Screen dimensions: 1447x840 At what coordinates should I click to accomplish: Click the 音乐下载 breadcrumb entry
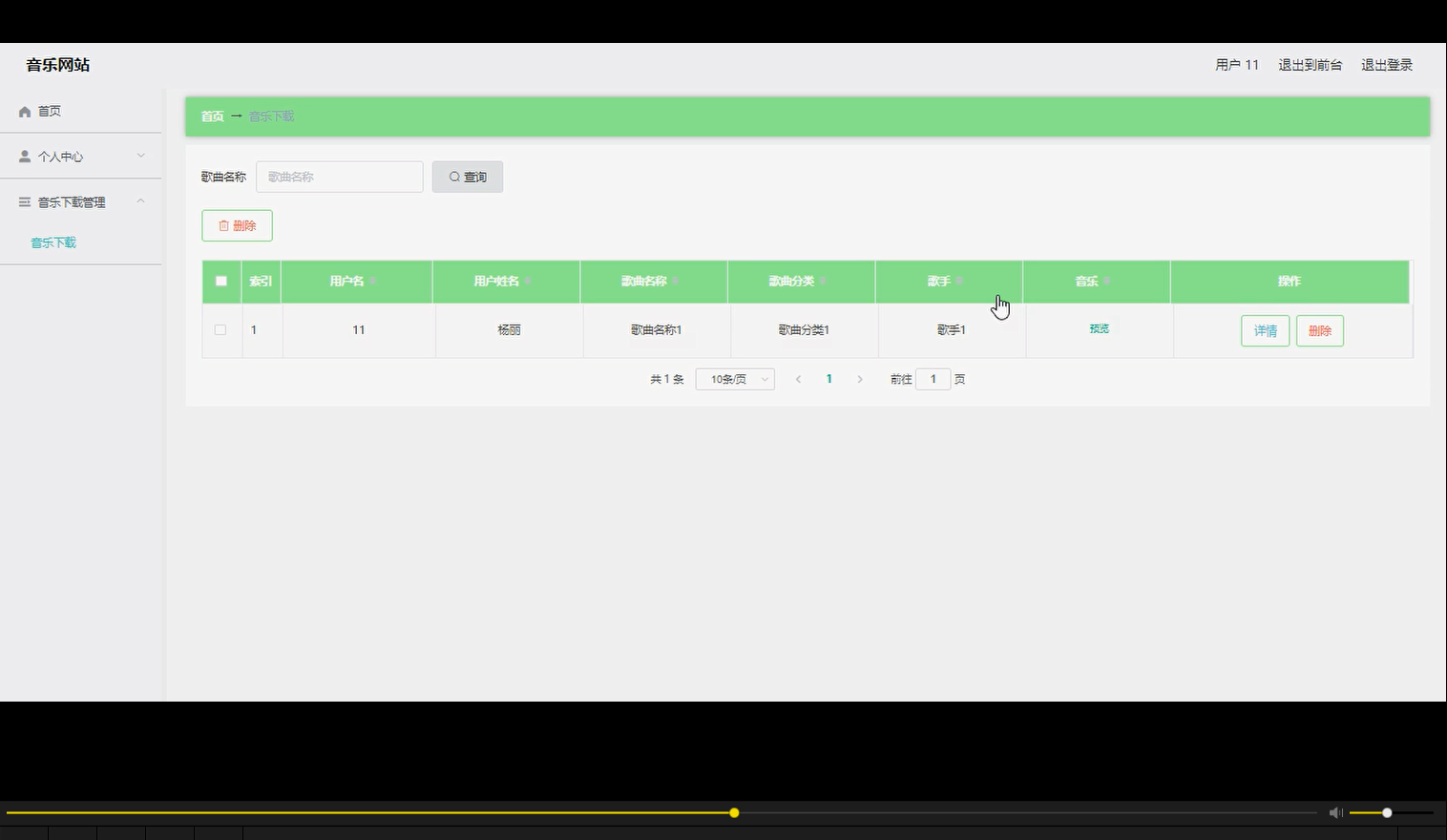[271, 116]
